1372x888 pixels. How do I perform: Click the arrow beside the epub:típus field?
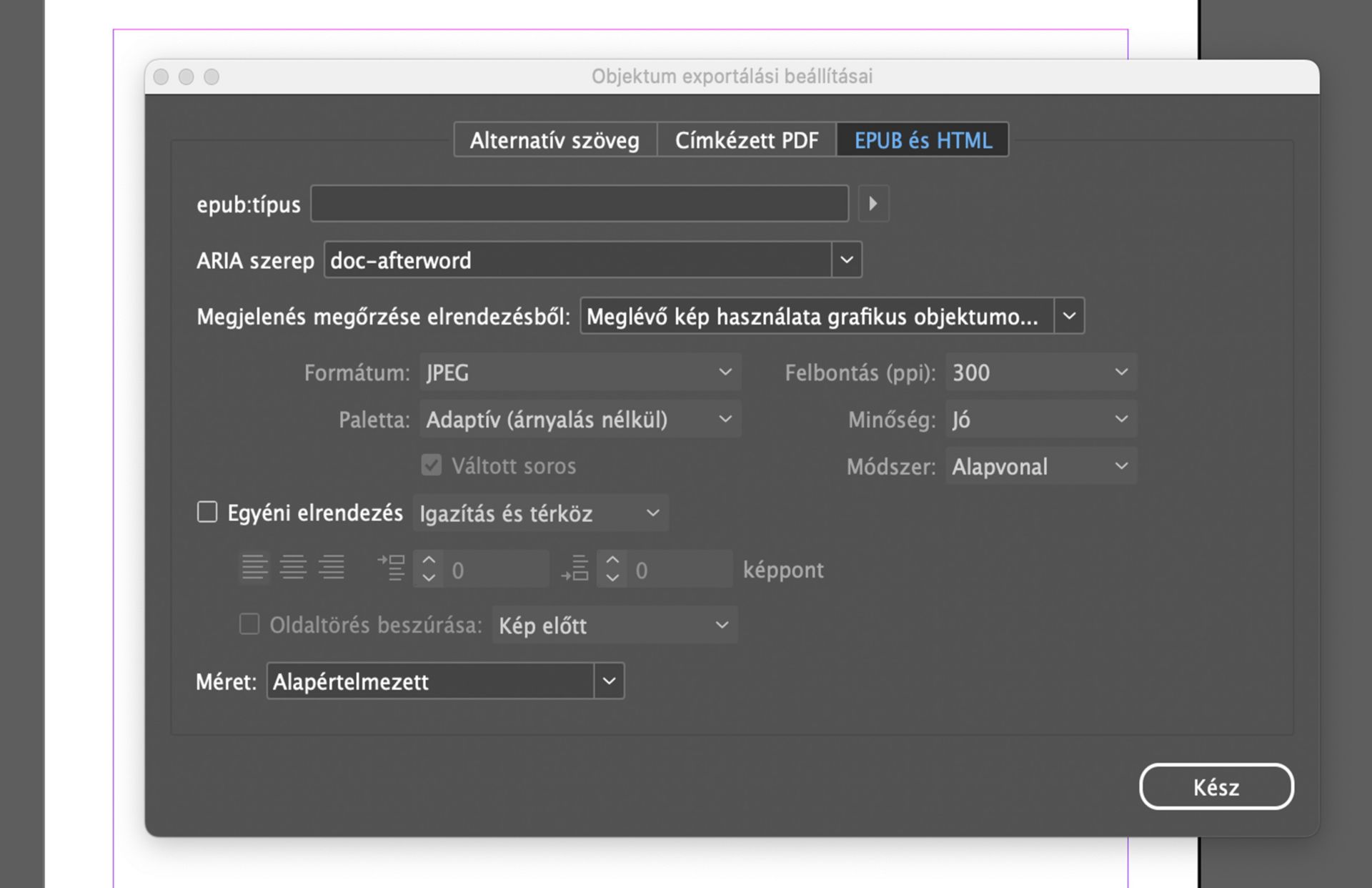click(873, 204)
